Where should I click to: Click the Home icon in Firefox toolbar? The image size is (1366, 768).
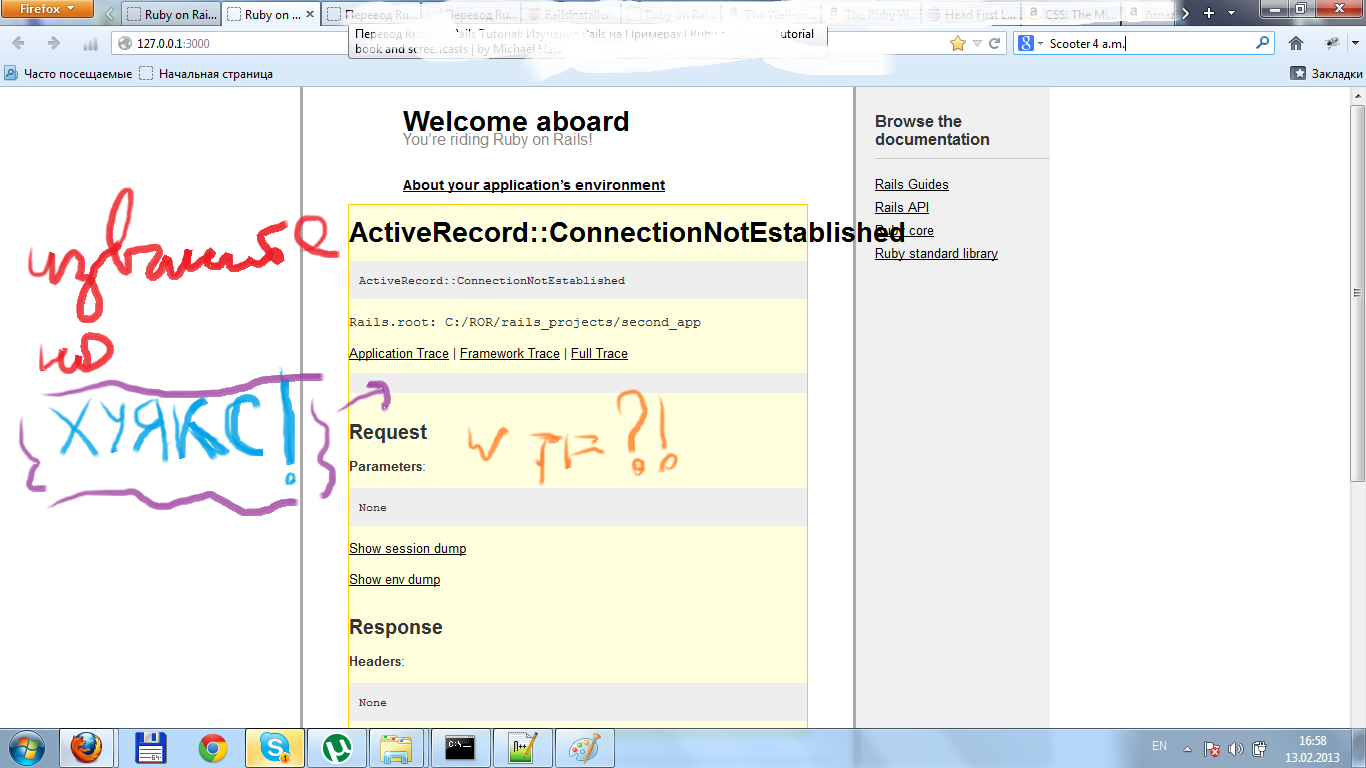coord(1296,43)
